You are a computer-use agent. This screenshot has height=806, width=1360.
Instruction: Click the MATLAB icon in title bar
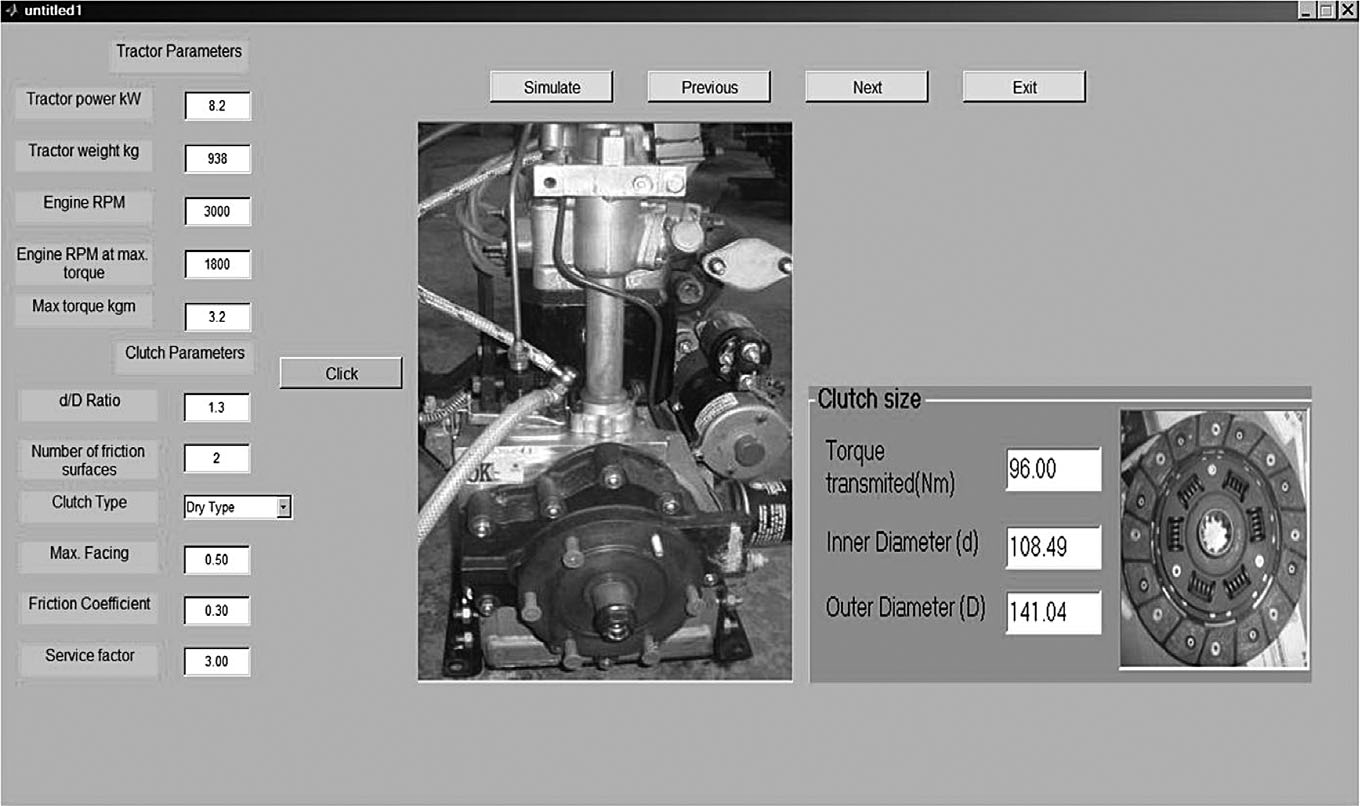pyautogui.click(x=12, y=10)
